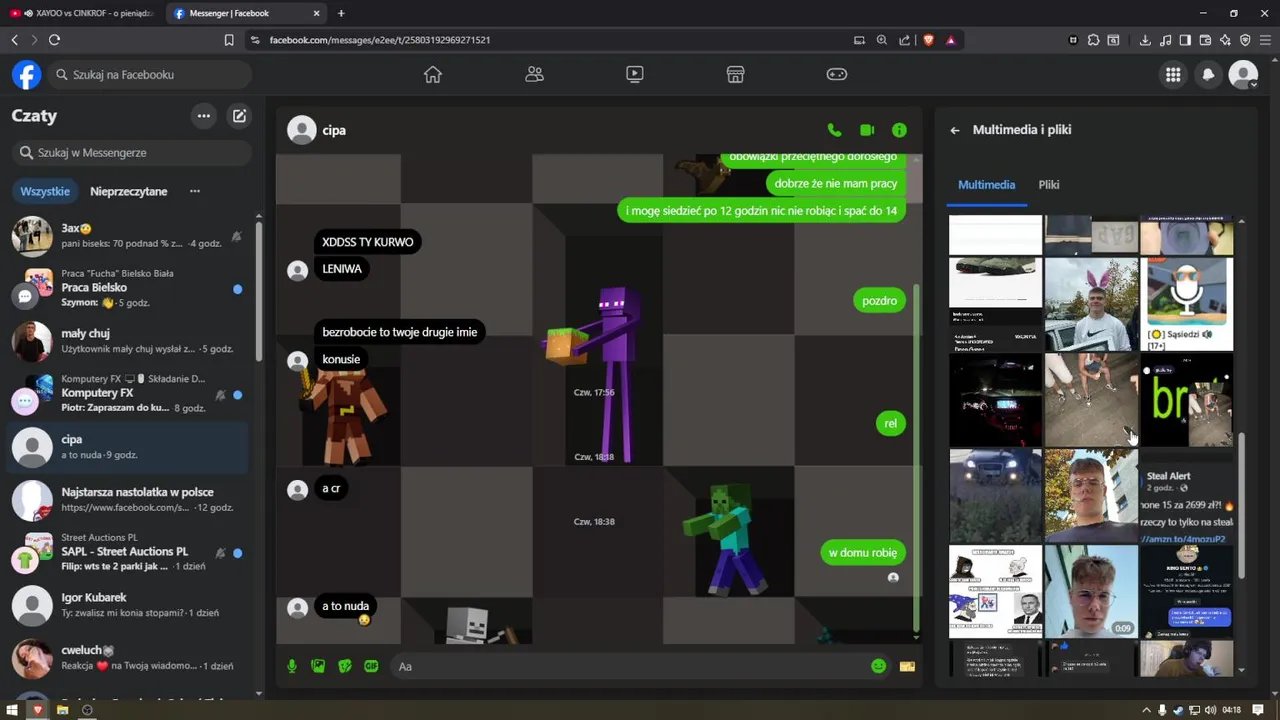Open the Watch video icon in the top navigation

point(635,74)
